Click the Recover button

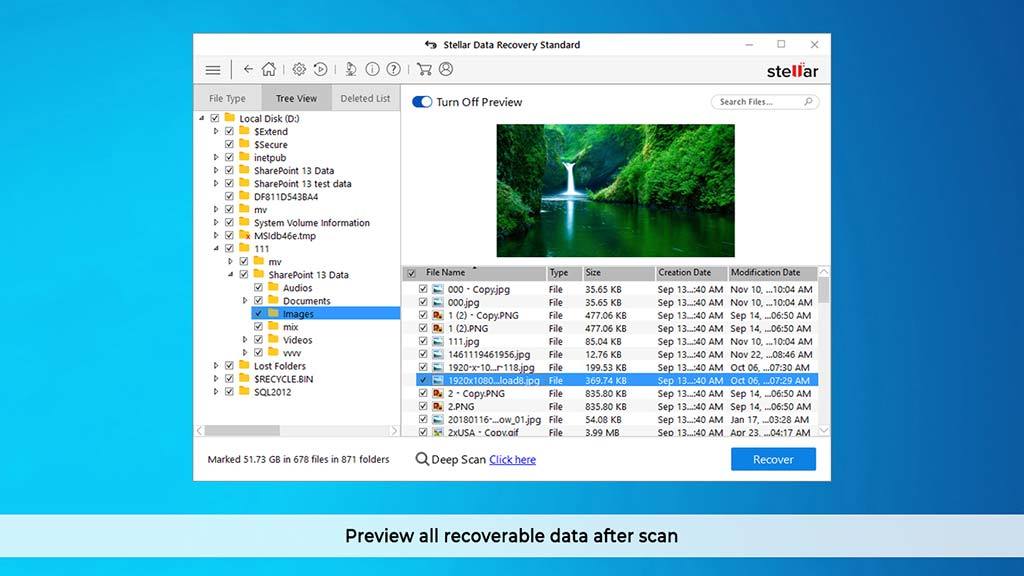(773, 459)
